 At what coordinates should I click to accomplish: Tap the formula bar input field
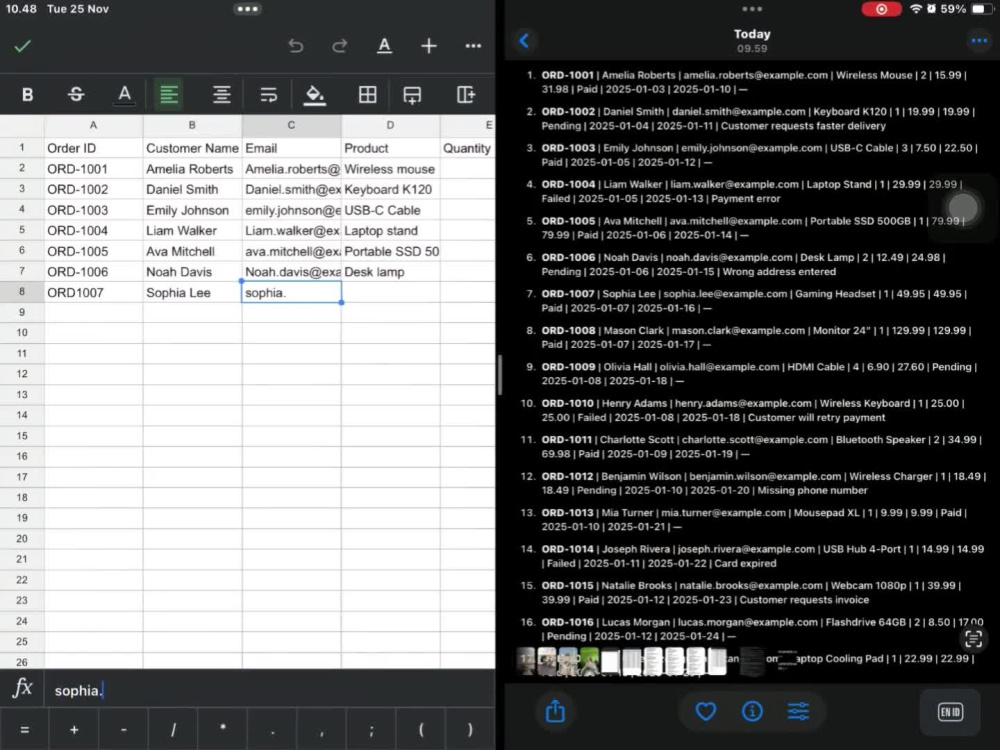(x=269, y=690)
